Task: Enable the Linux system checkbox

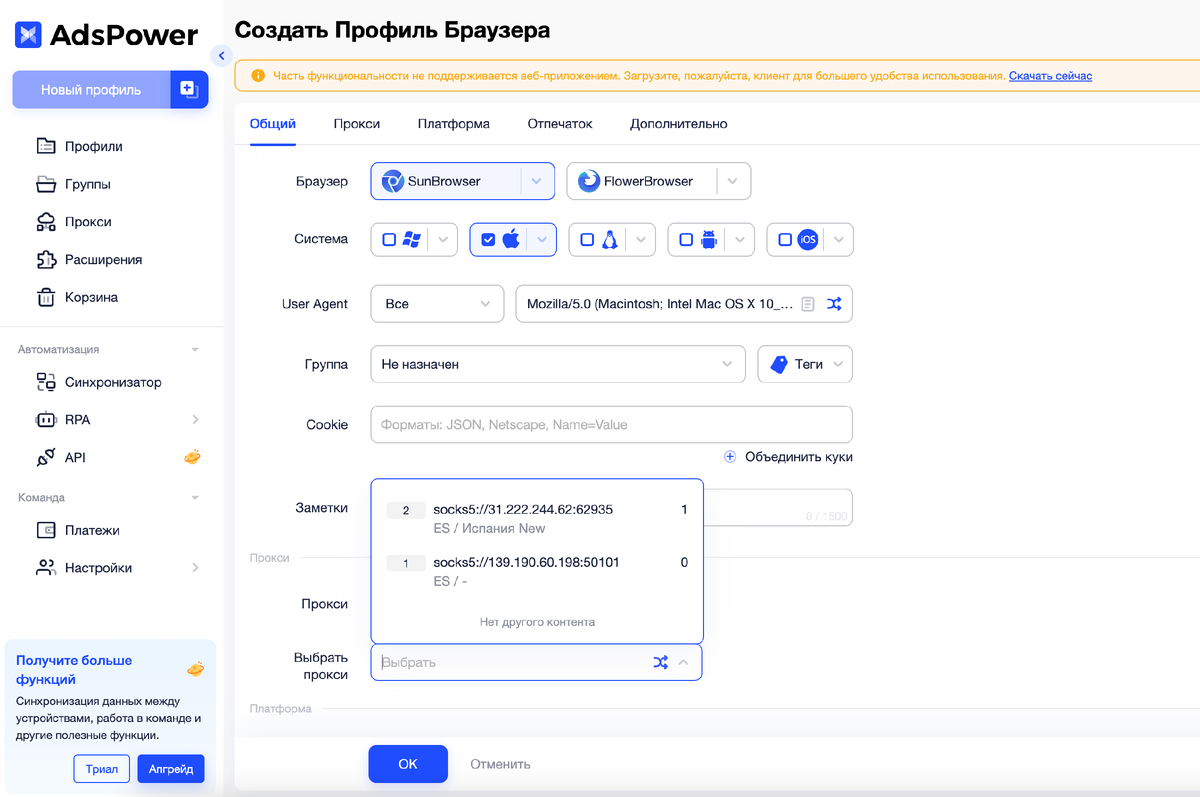Action: click(587, 240)
